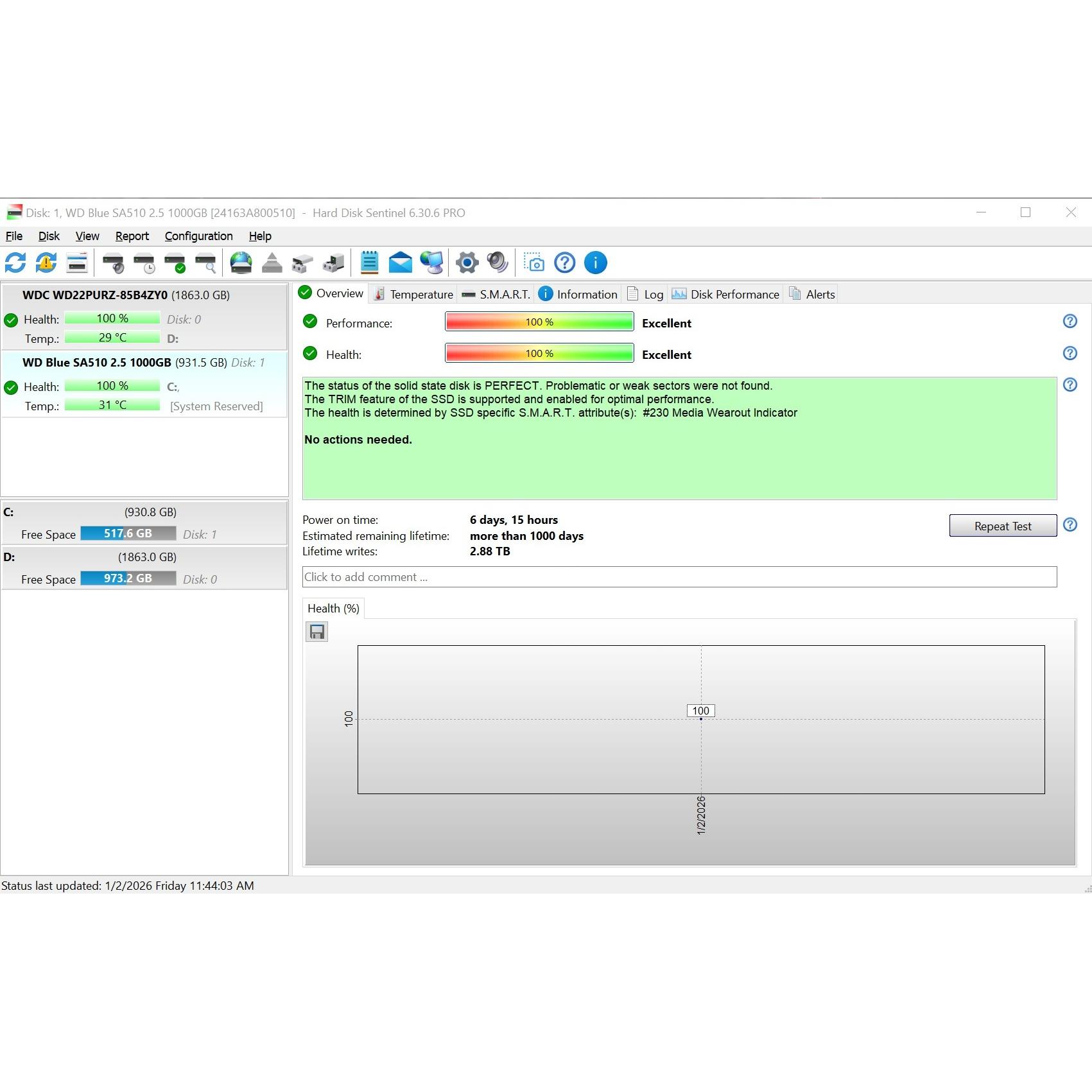1092x1092 pixels.
Task: Click the blue Refresh arrows toolbar icon
Action: click(x=15, y=263)
